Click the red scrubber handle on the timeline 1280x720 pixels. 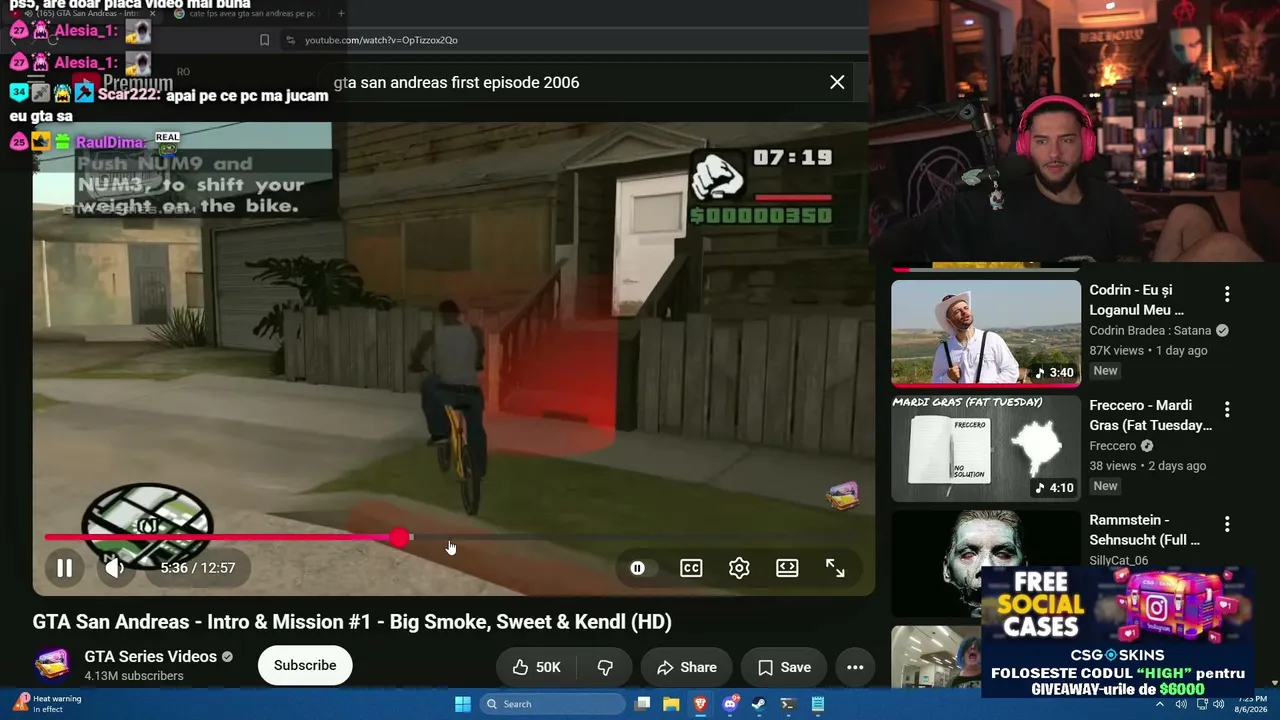(x=399, y=538)
